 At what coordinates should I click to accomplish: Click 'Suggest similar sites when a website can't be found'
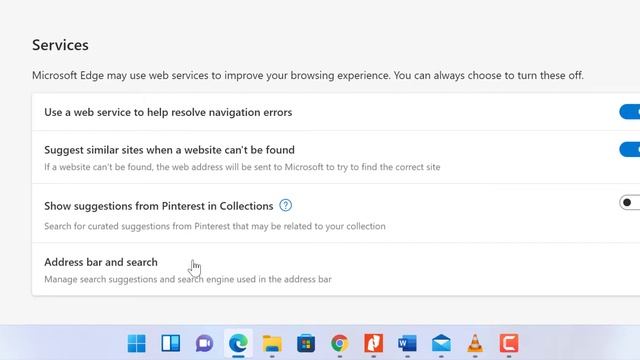tap(169, 150)
